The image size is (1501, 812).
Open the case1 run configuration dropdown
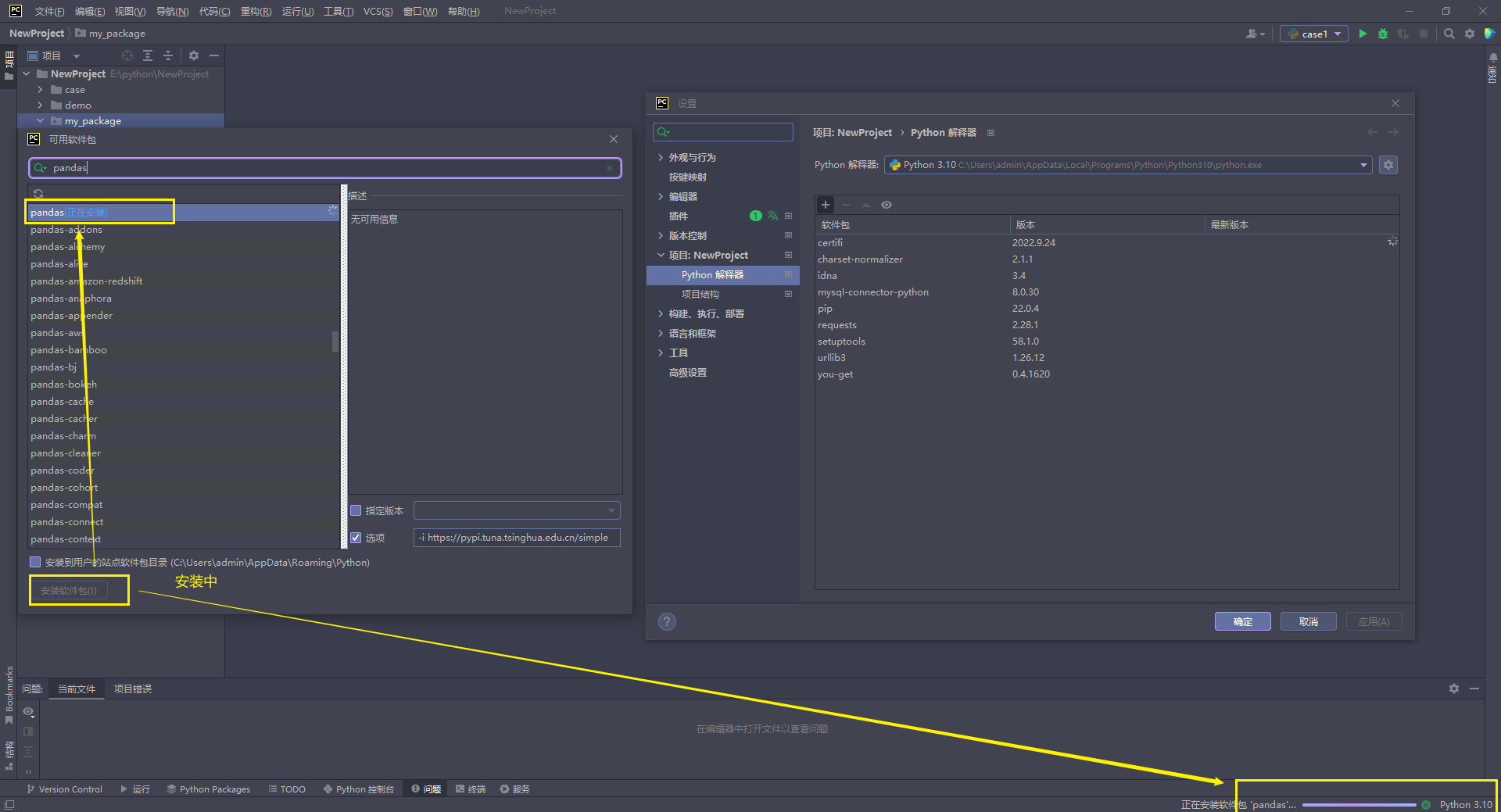coord(1314,34)
